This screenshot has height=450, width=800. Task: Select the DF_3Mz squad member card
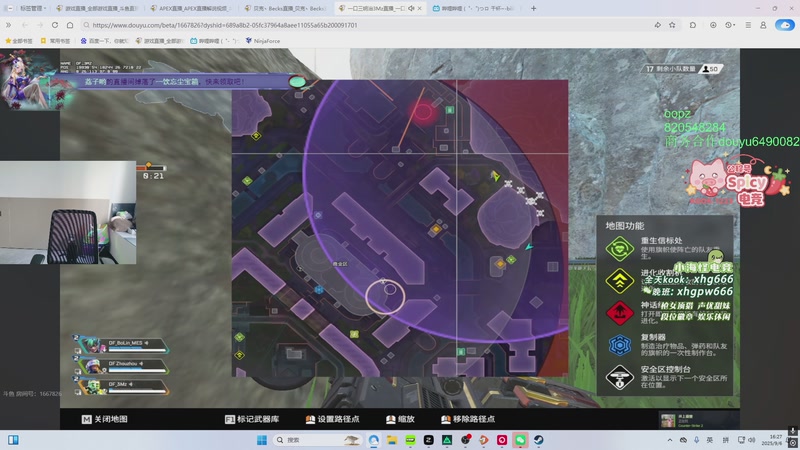[x=122, y=387]
